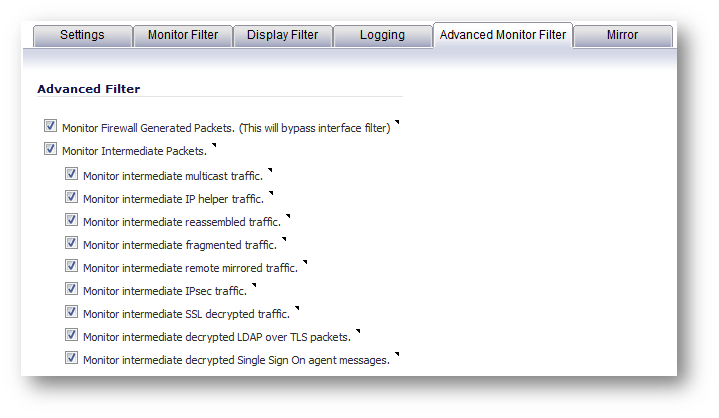This screenshot has height=418, width=719.
Task: Uncheck intermediate IPsec traffic checkbox
Action: pos(71,289)
